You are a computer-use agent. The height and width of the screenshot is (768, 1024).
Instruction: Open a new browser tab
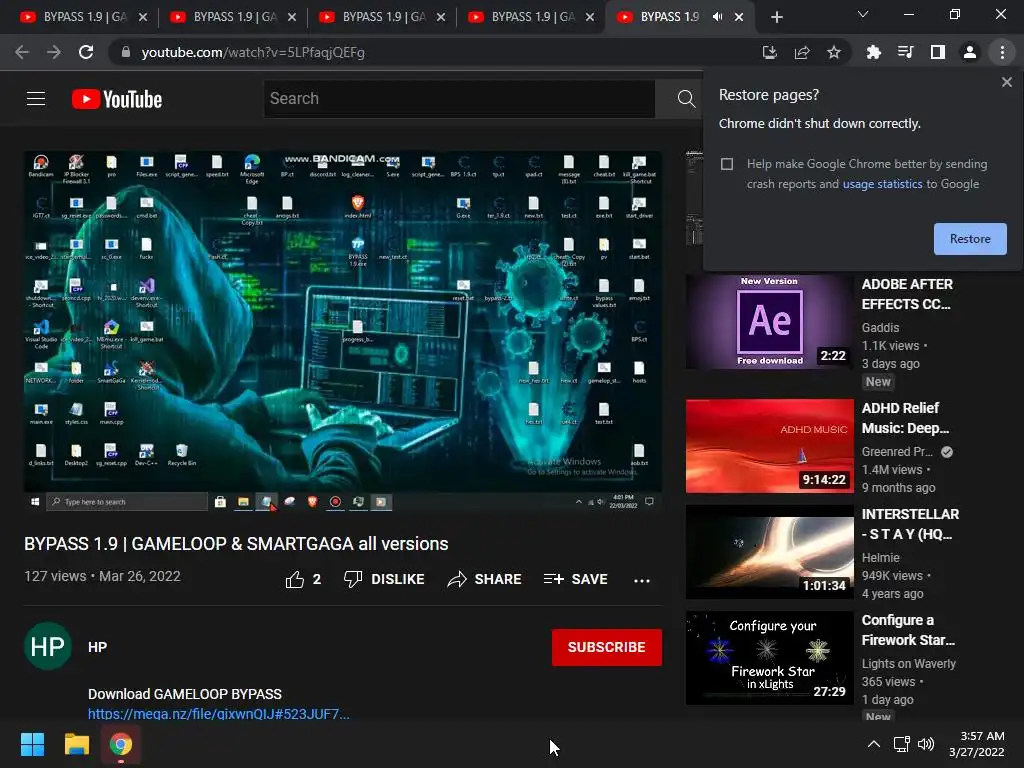[776, 17]
